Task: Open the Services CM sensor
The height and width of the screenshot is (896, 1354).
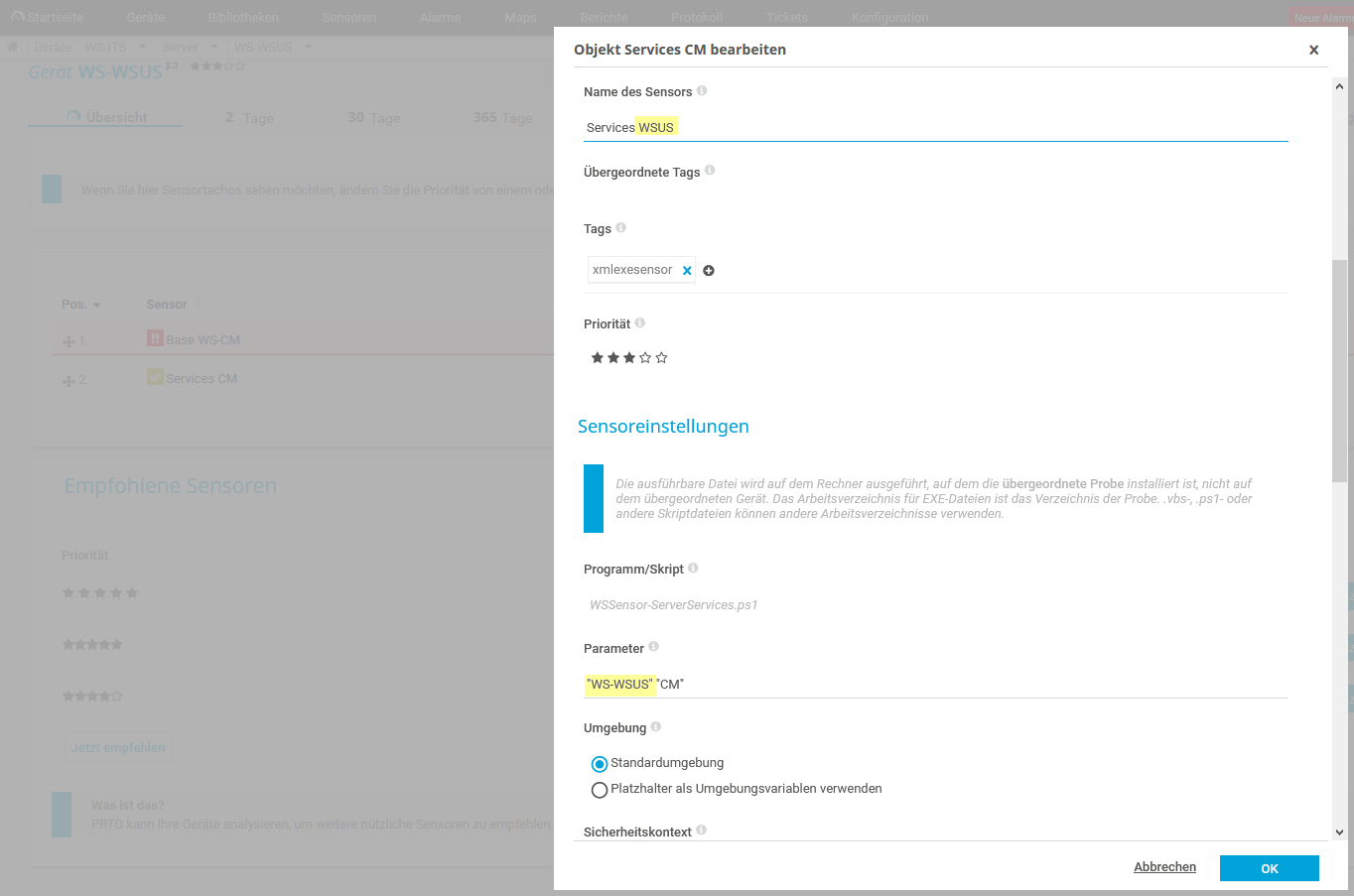Action: click(202, 378)
